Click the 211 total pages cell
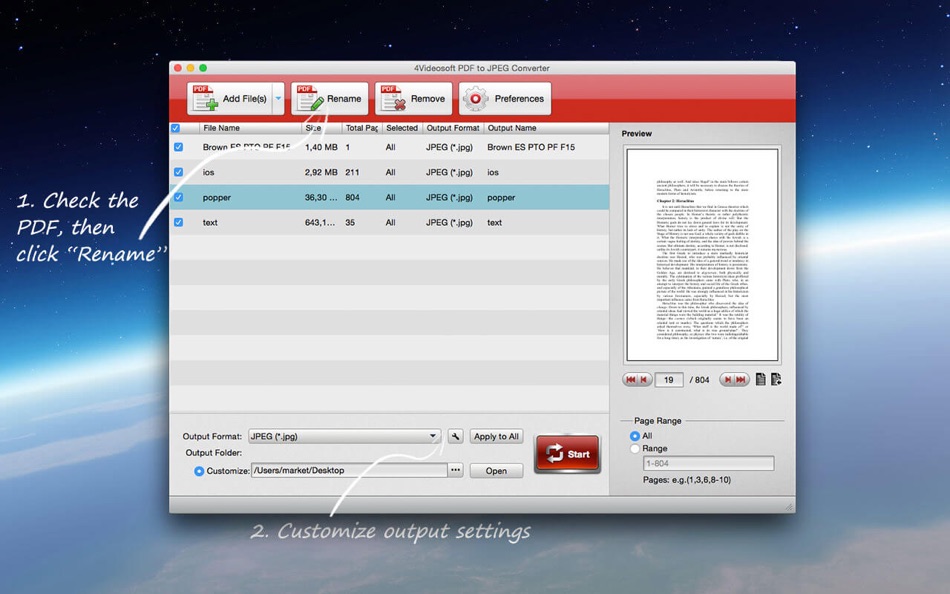This screenshot has width=950, height=594. click(x=352, y=173)
